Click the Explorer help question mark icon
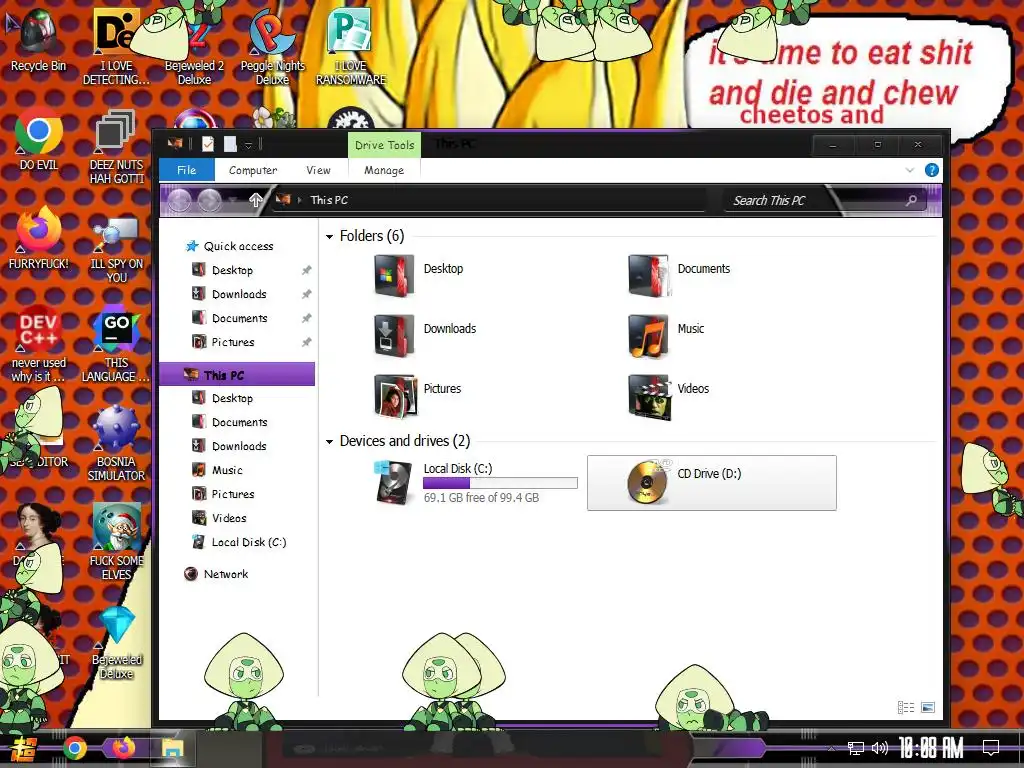Screen dimensions: 1024x768 point(932,170)
